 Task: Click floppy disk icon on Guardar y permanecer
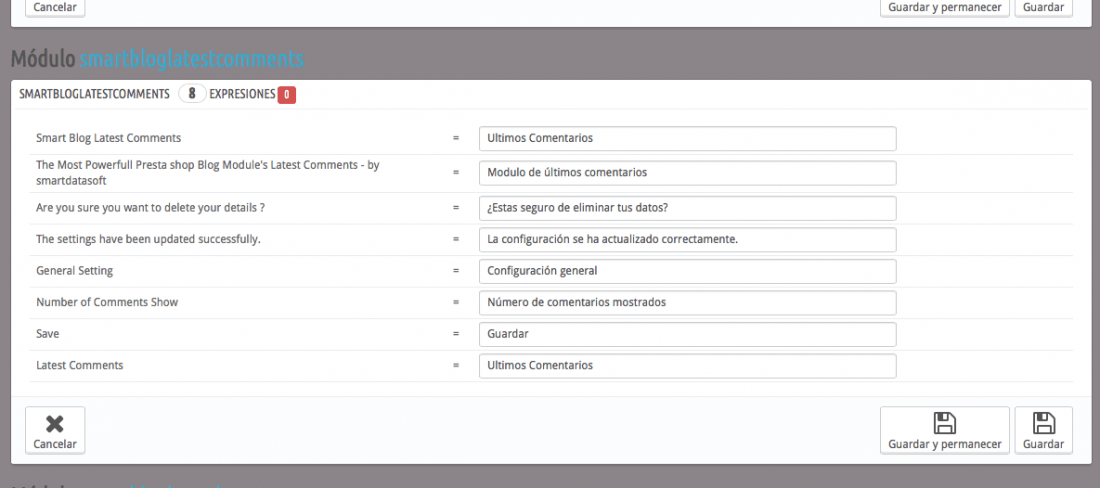click(944, 423)
